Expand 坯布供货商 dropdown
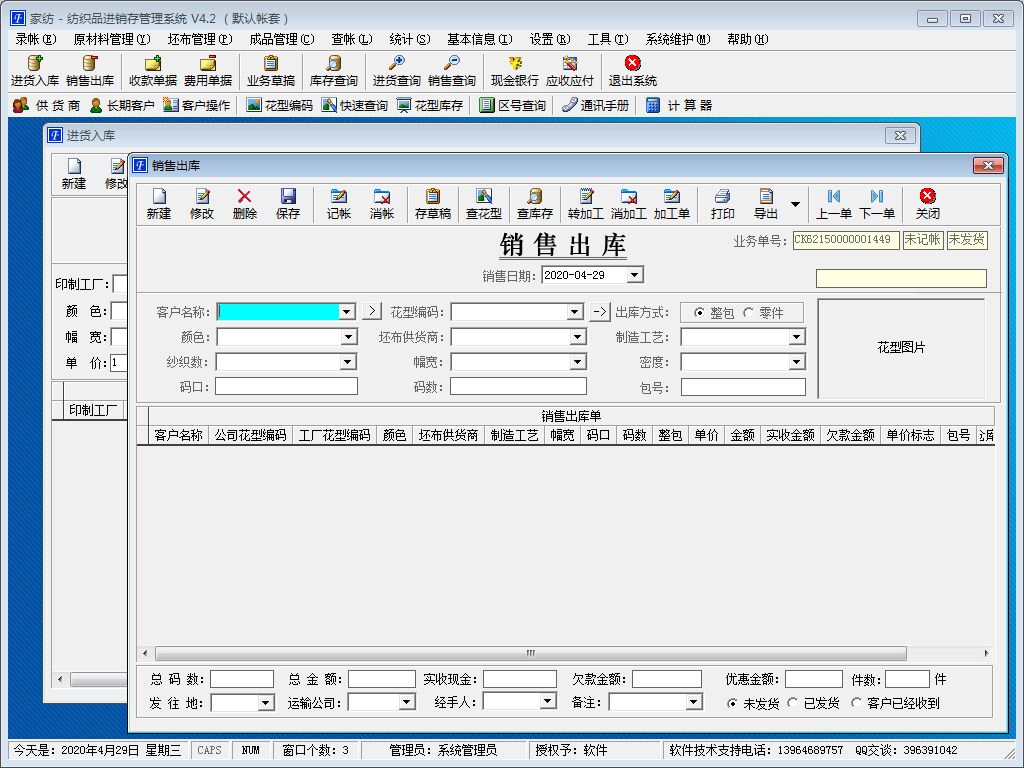Screen dimensions: 1024x768 578,337
